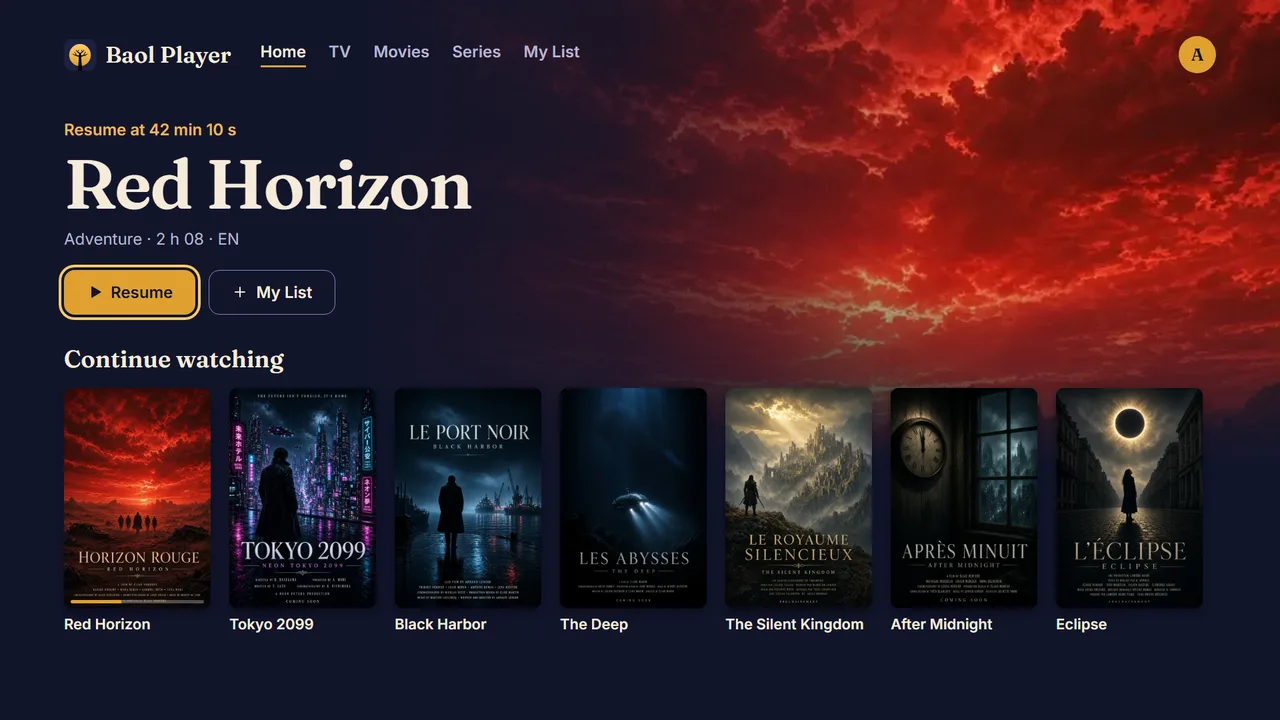Add Red Horizon to My List
The height and width of the screenshot is (720, 1280).
point(272,292)
